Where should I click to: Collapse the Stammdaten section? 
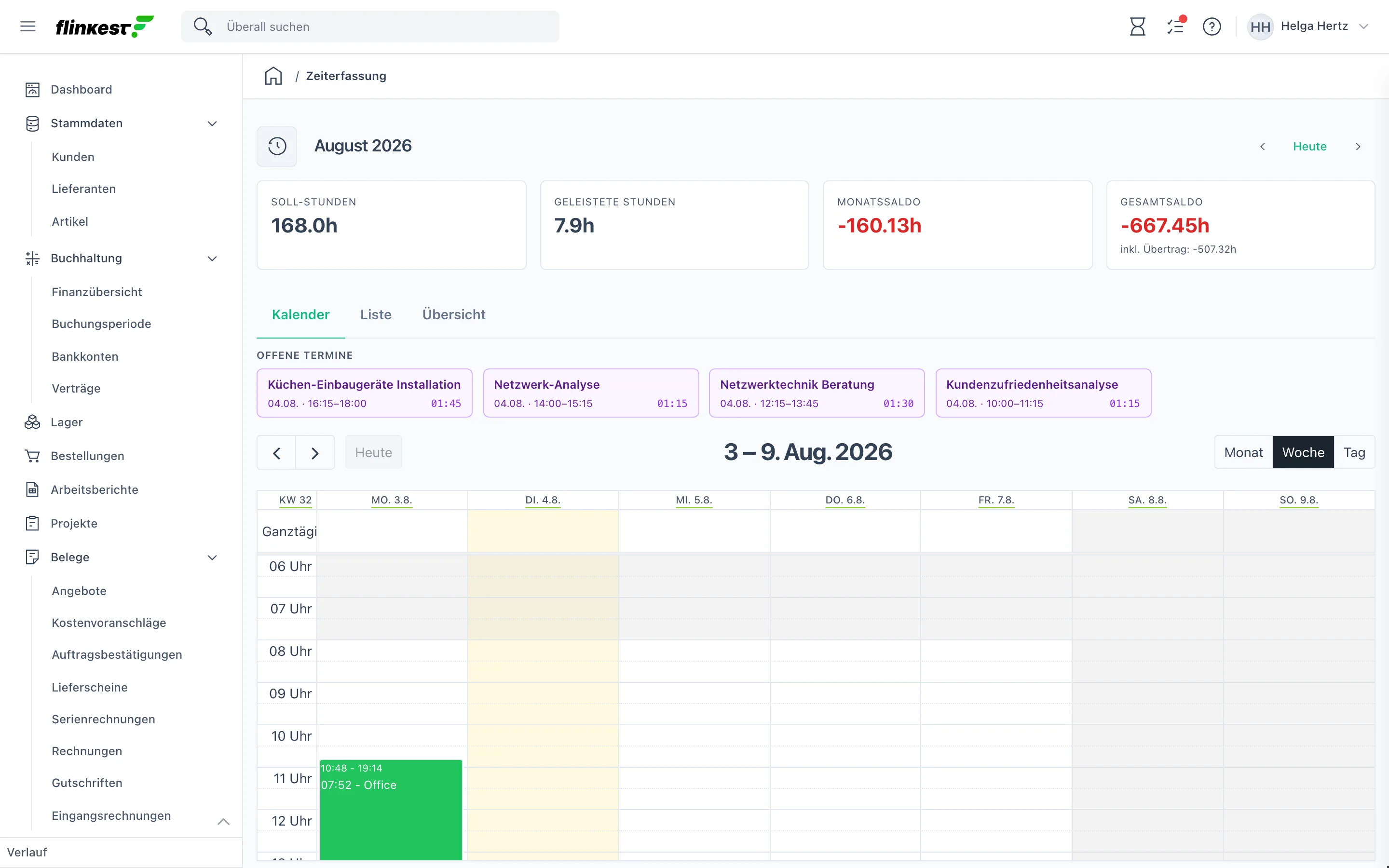pos(212,123)
